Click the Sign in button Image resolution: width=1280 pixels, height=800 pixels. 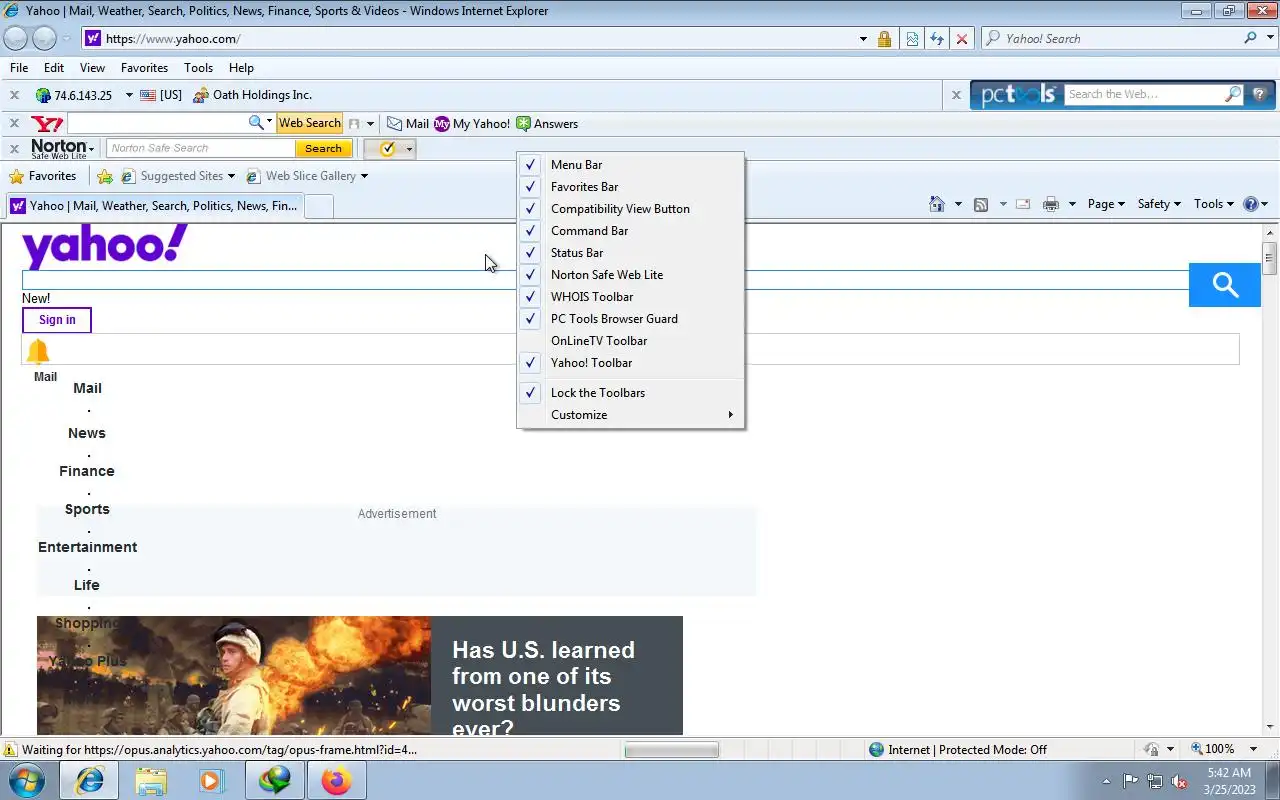[x=57, y=320]
